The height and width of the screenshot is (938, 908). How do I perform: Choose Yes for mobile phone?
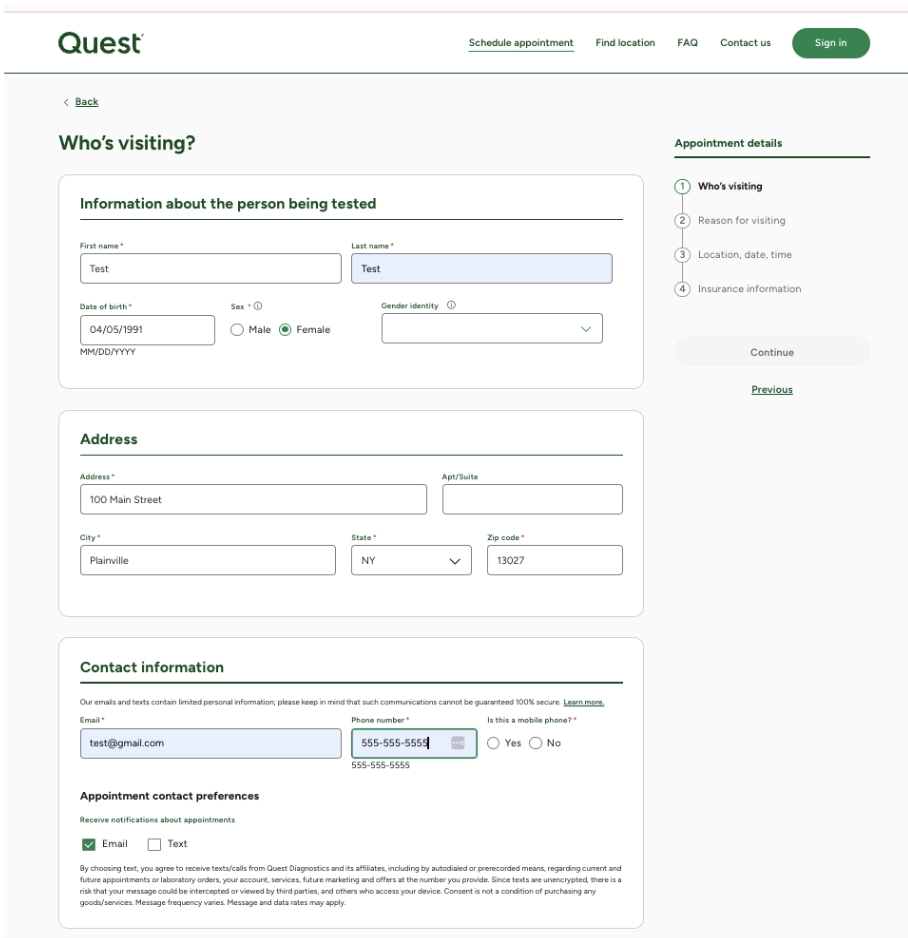pos(493,743)
